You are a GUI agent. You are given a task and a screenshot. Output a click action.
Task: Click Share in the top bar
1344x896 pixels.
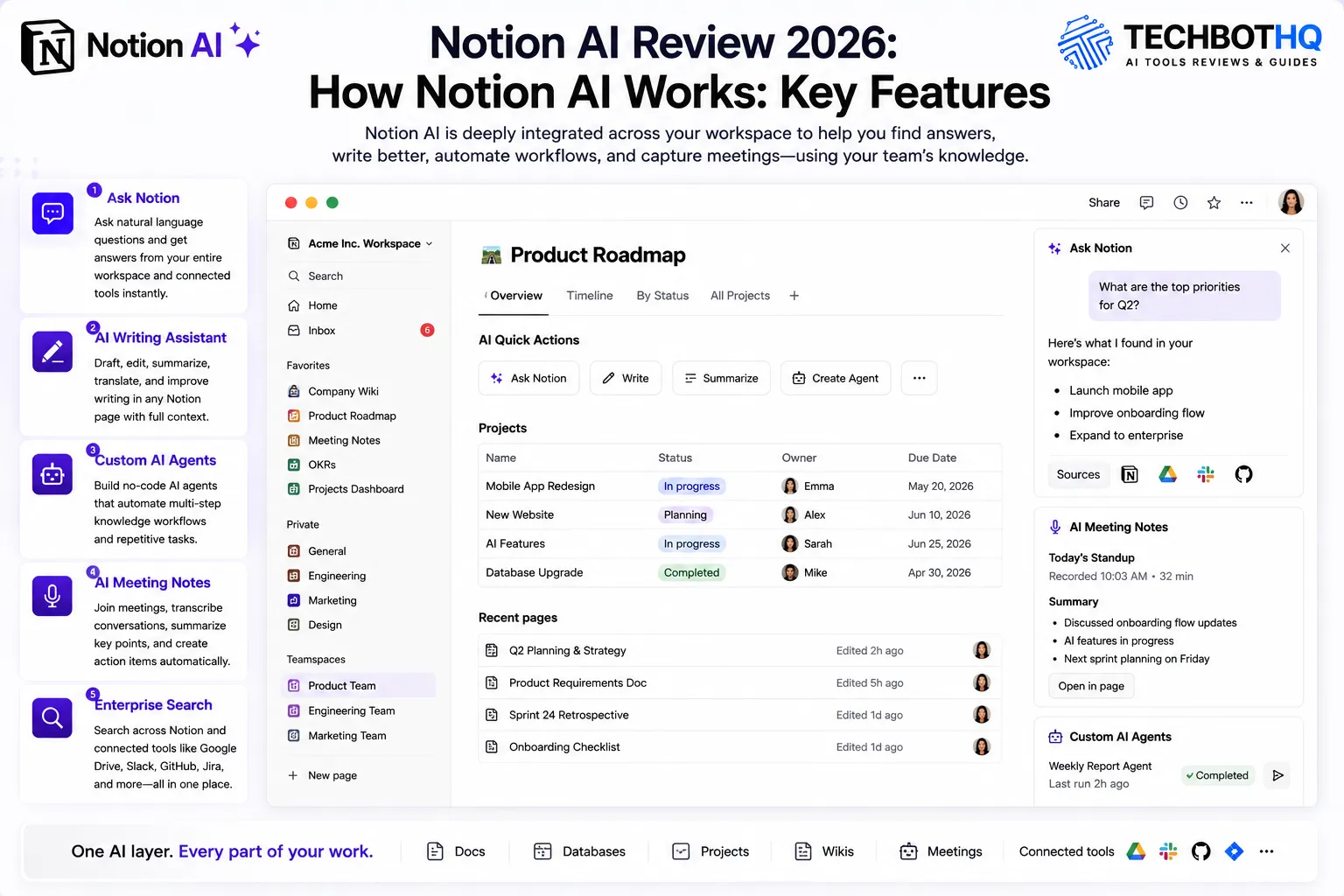tap(1104, 203)
